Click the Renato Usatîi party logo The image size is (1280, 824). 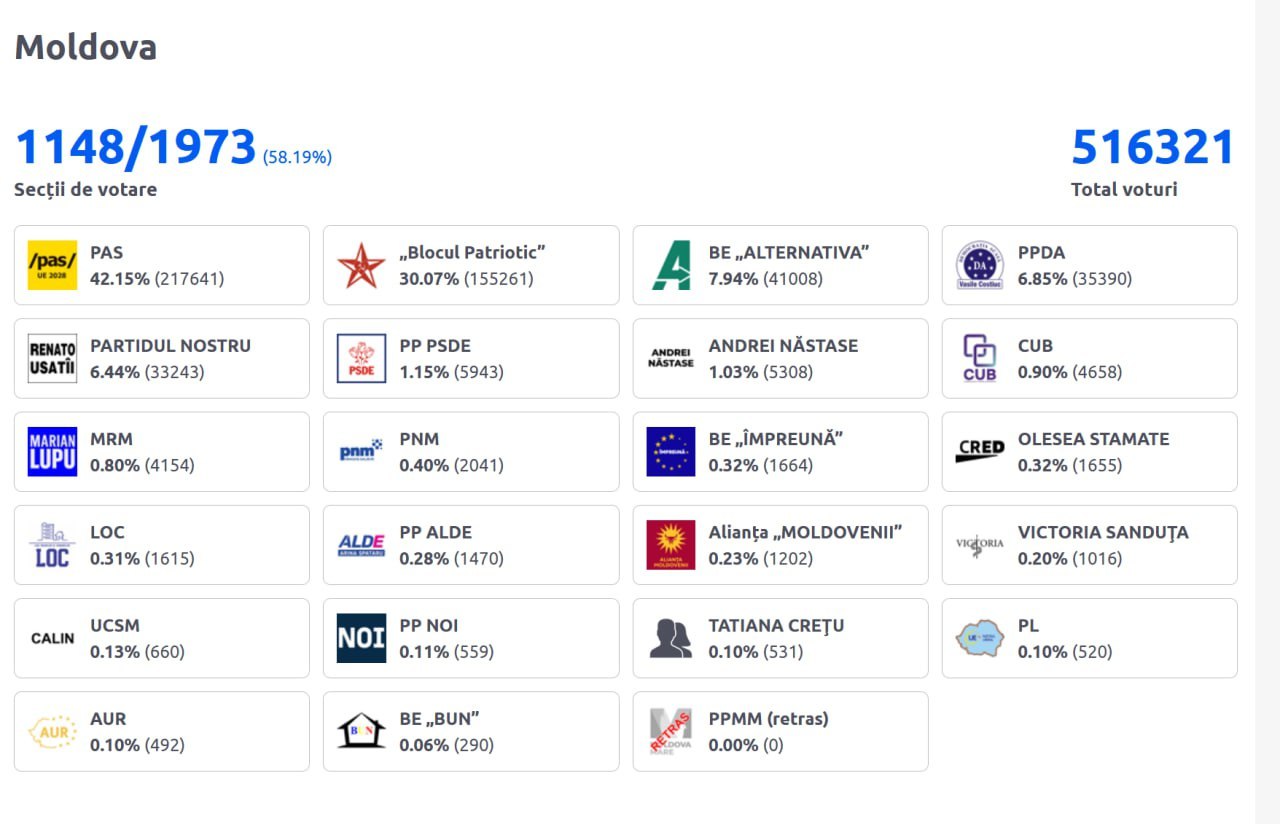click(52, 359)
